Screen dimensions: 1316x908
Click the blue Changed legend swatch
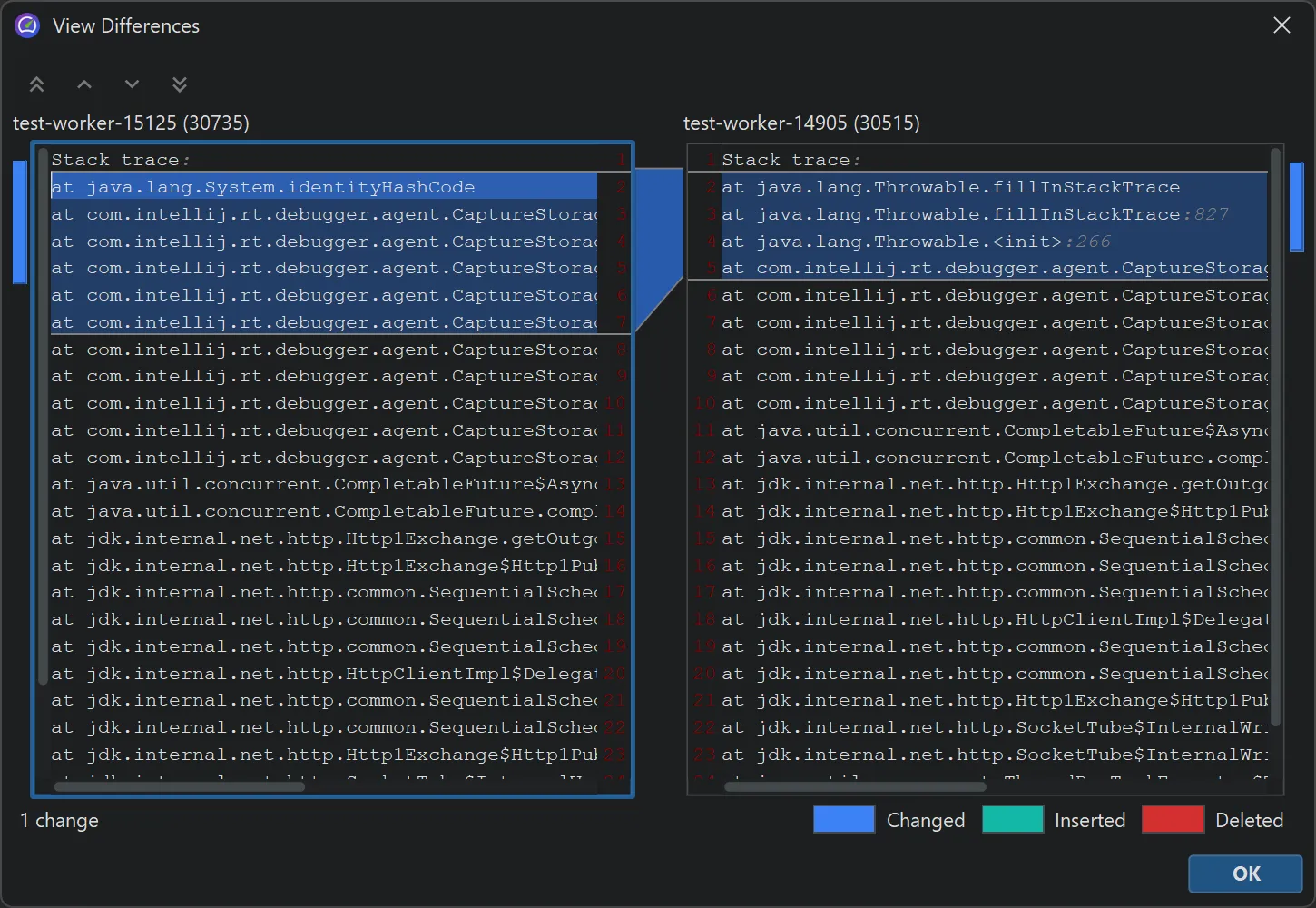point(843,819)
